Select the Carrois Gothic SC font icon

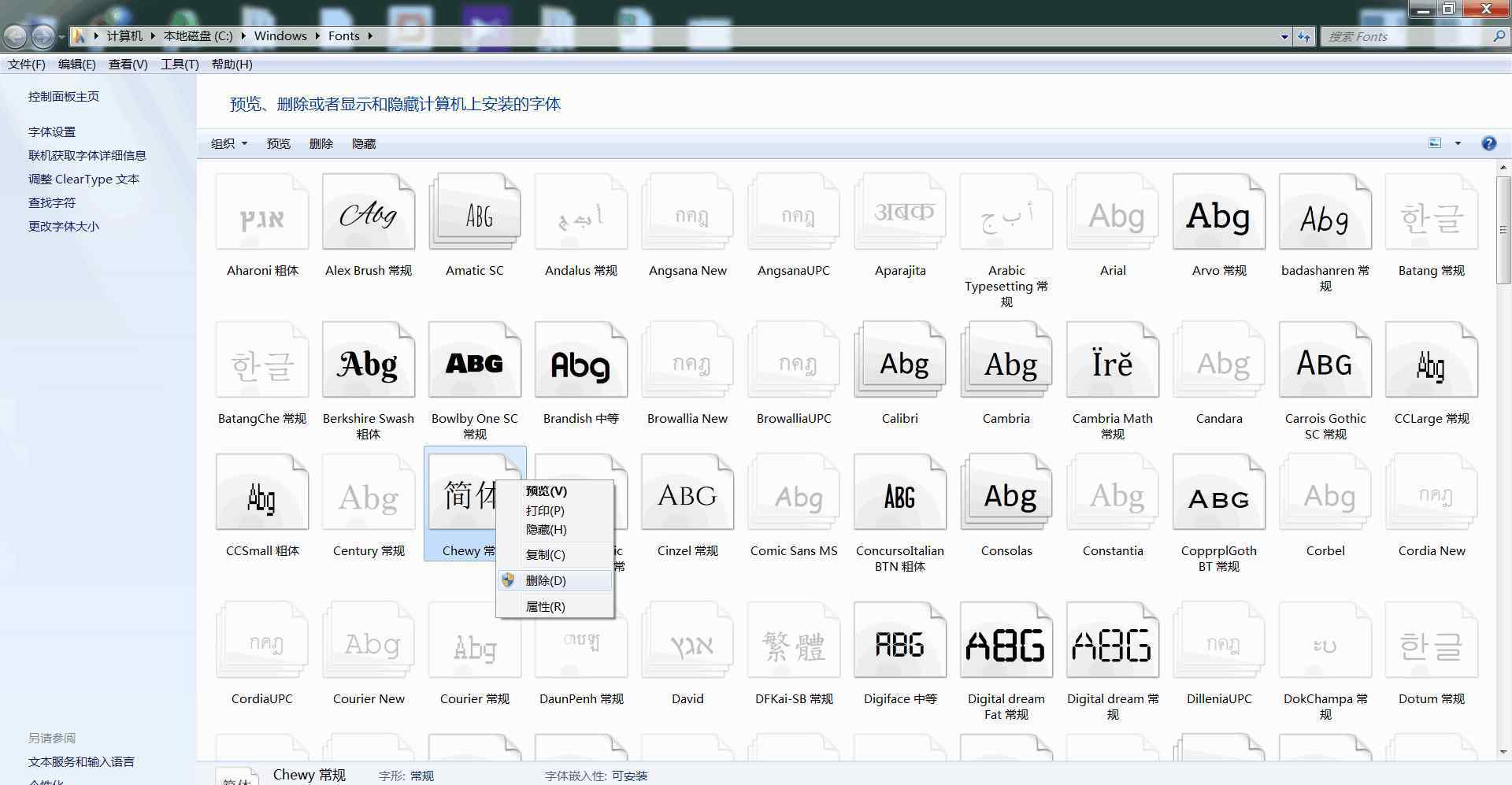tap(1325, 361)
